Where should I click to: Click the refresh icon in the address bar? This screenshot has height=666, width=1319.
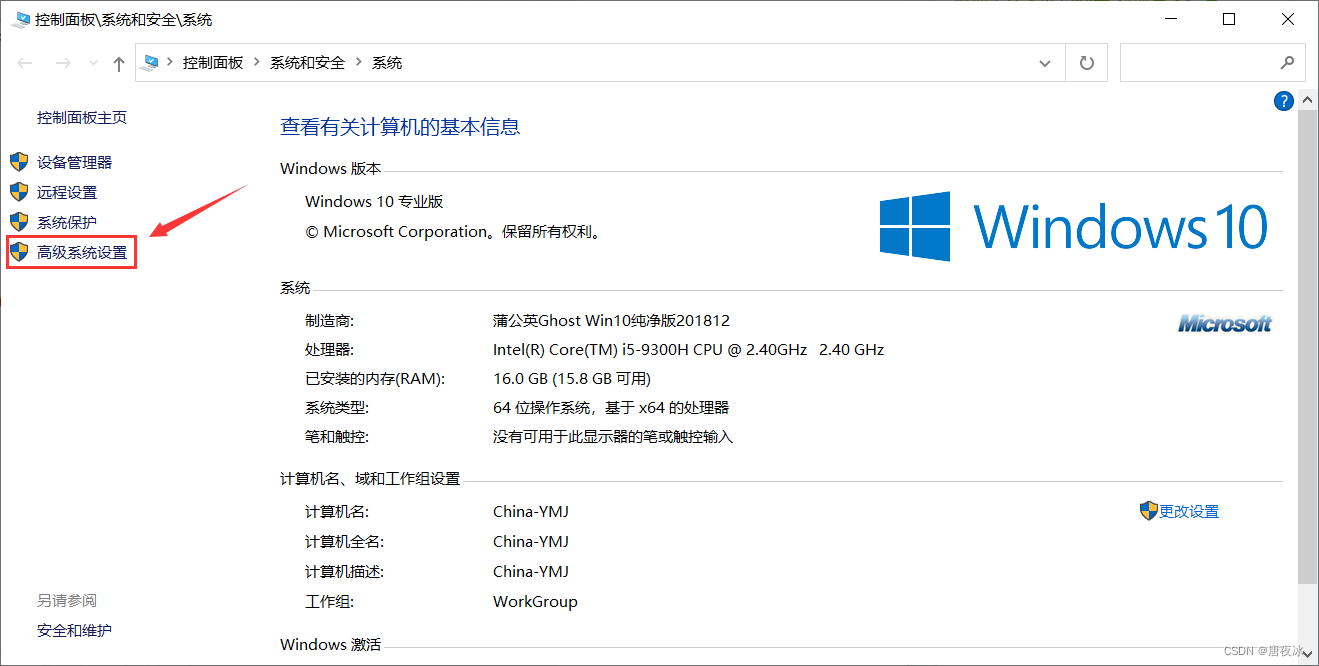click(1086, 62)
